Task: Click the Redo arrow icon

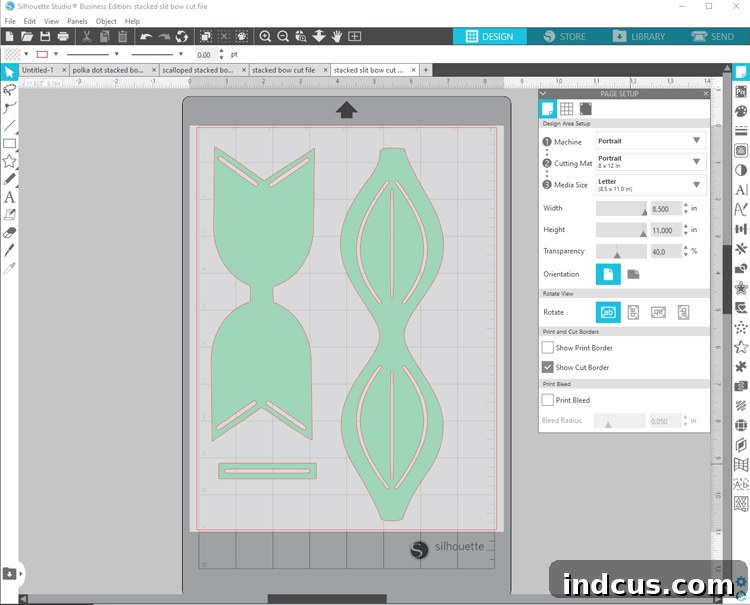Action: click(164, 36)
